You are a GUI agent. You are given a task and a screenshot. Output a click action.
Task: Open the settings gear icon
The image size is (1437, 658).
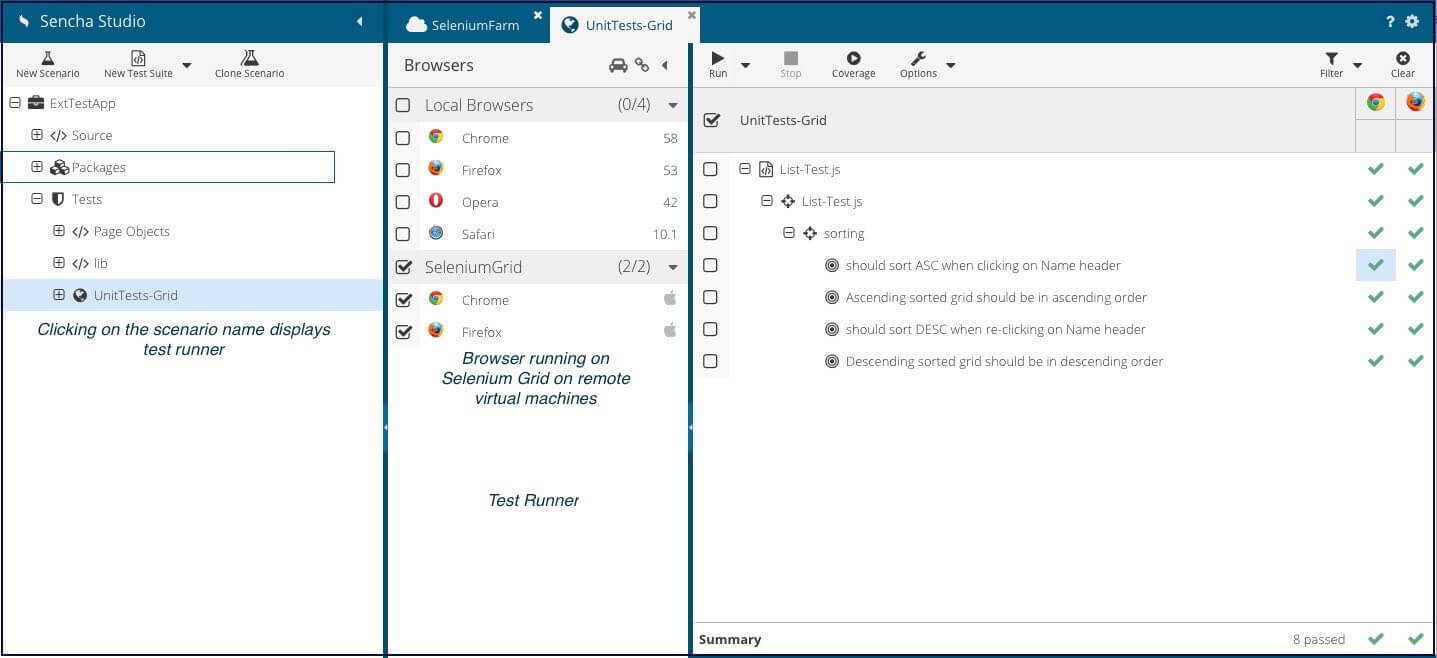(x=1412, y=21)
